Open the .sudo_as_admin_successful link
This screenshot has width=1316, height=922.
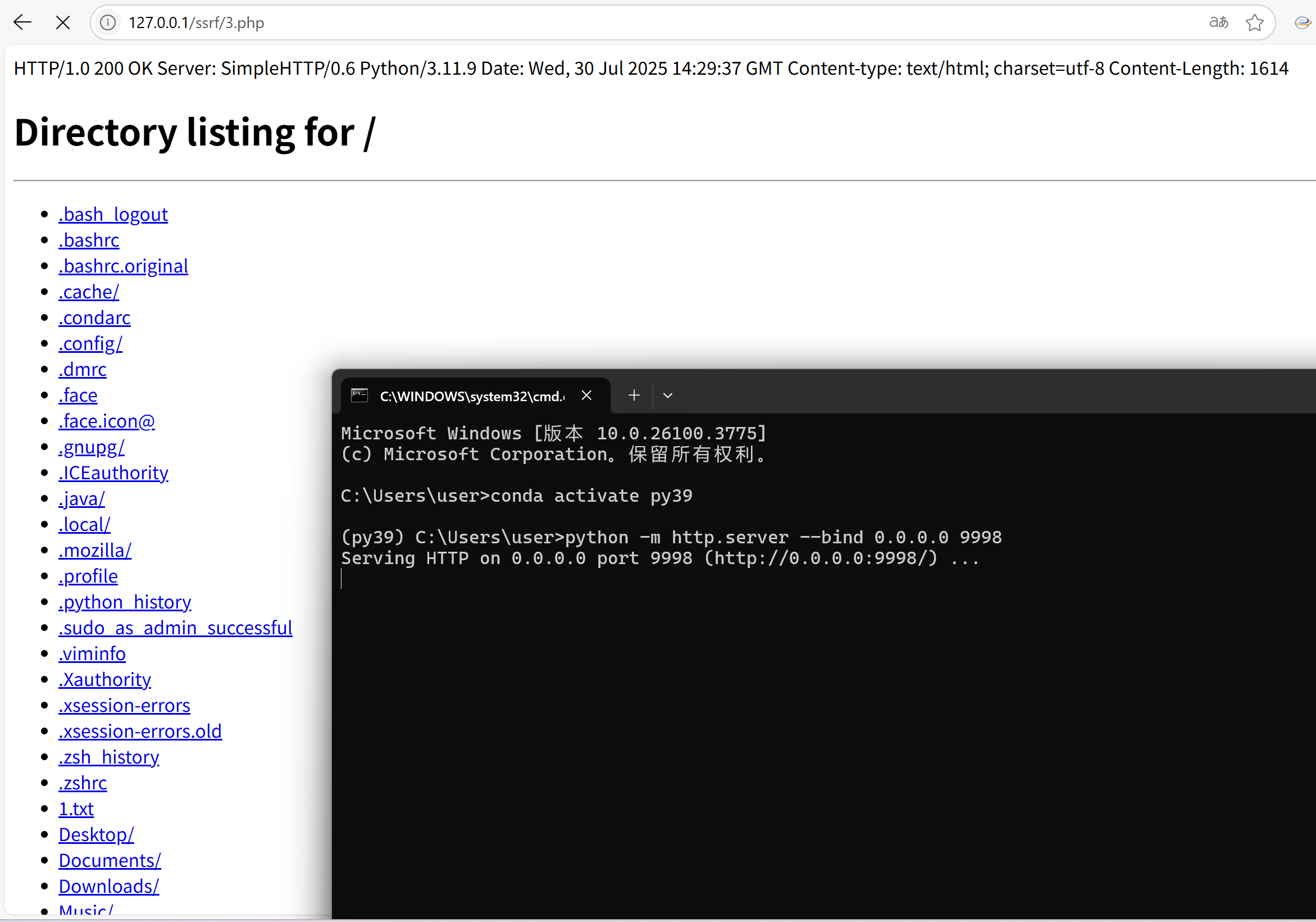coord(175,627)
